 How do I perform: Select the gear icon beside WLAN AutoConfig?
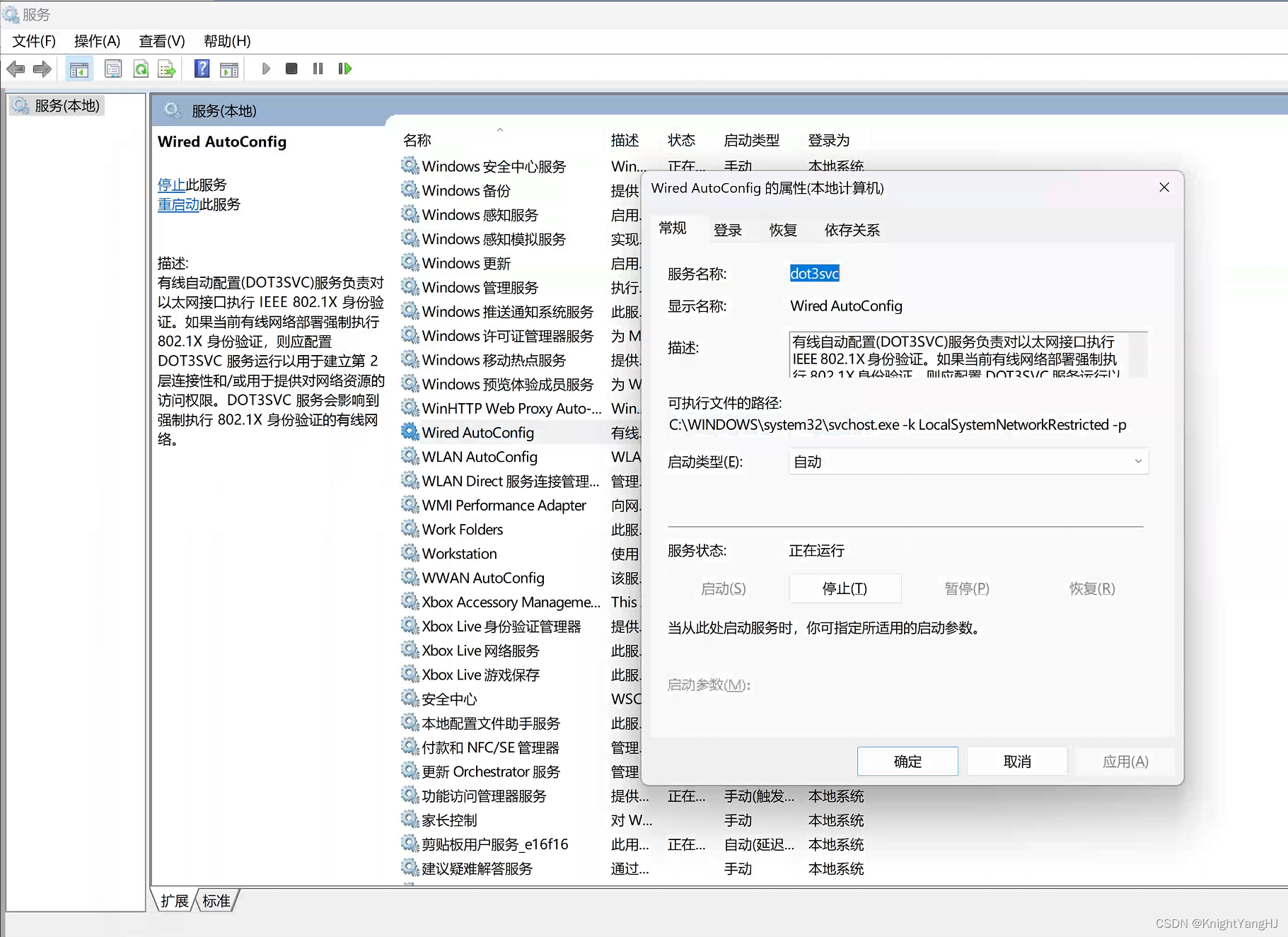(x=410, y=456)
